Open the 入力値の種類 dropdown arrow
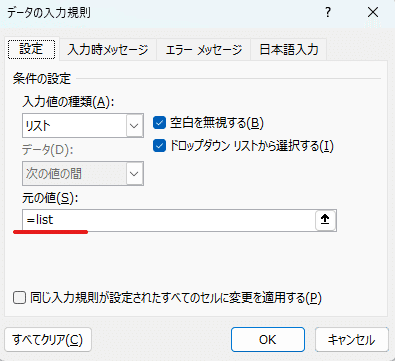Image resolution: width=395 pixels, height=361 pixels. click(134, 126)
